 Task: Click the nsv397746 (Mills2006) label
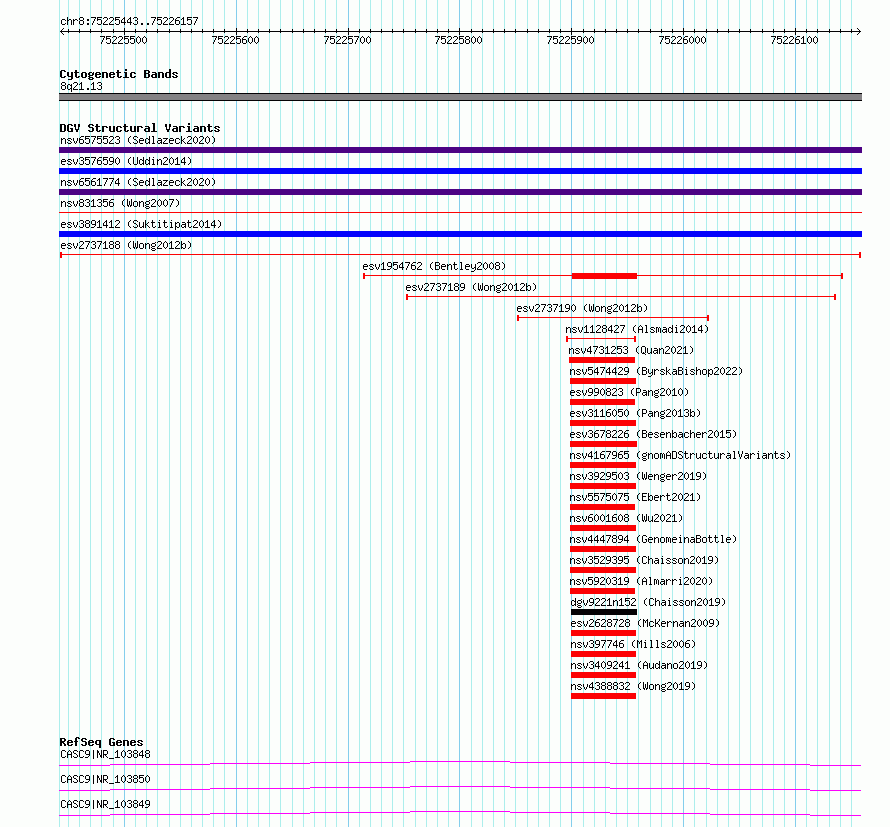[x=633, y=644]
